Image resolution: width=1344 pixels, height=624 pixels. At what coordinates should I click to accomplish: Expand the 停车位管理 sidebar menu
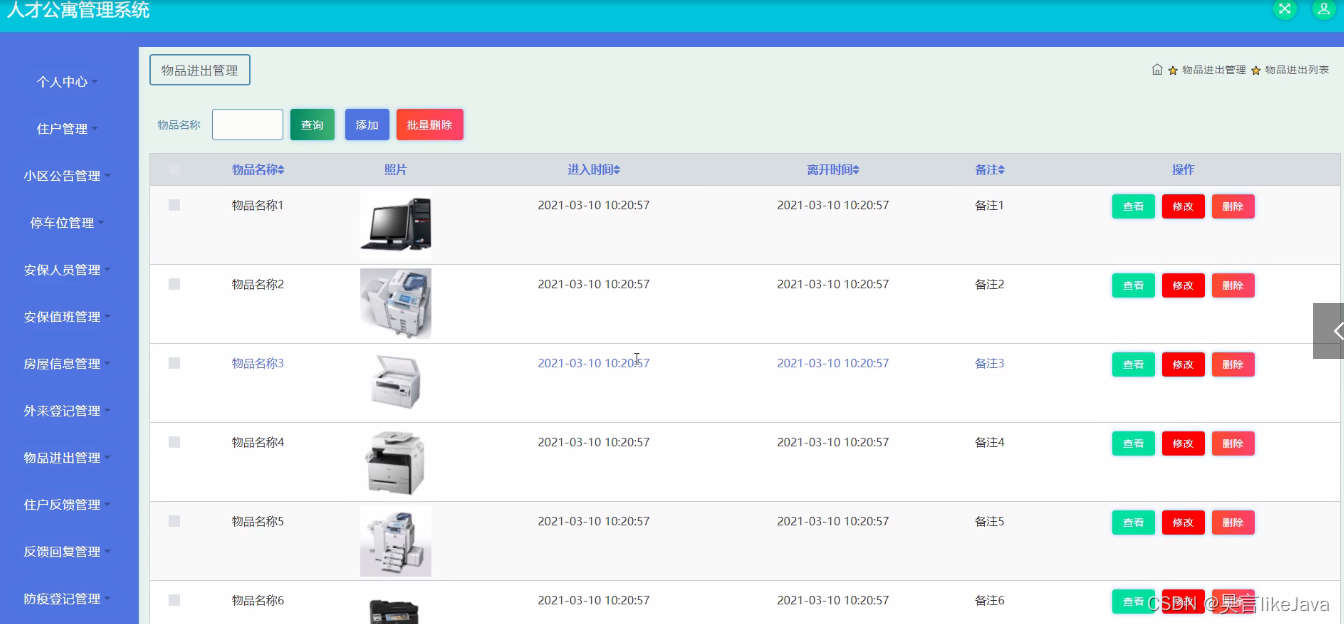point(68,223)
